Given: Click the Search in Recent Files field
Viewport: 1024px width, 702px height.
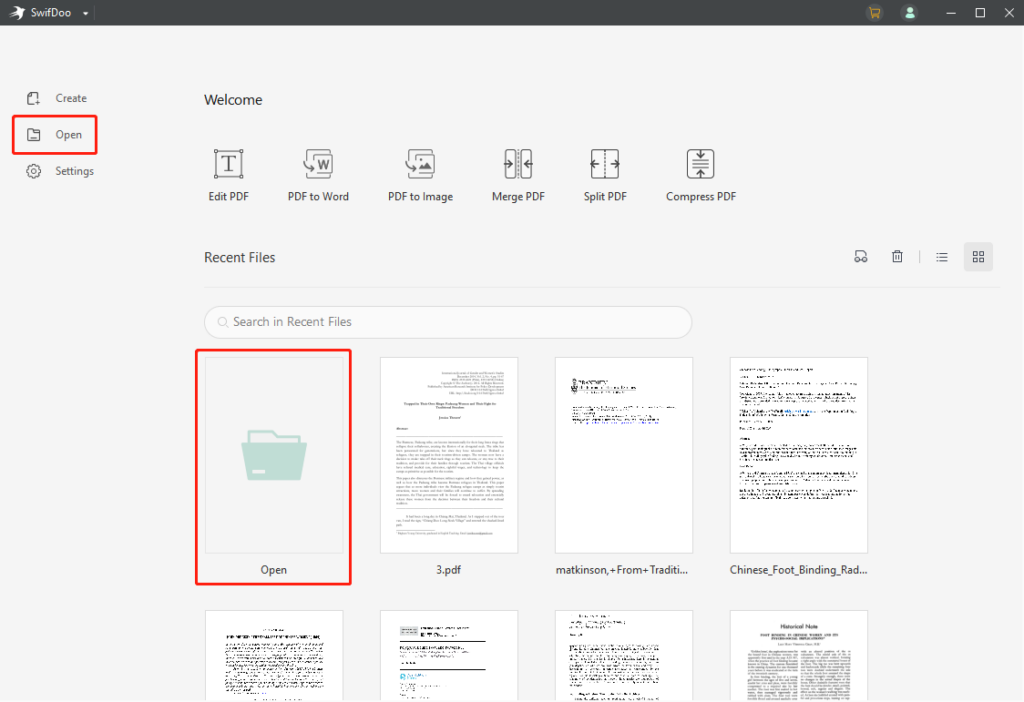Looking at the screenshot, I should pos(447,322).
